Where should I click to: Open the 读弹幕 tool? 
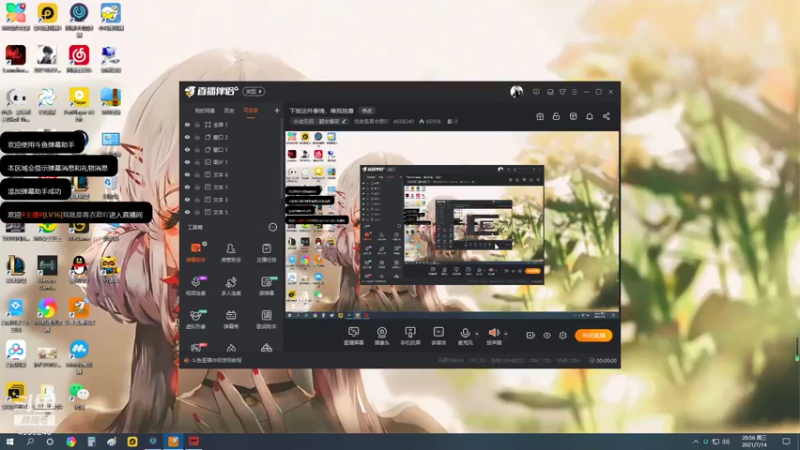(x=266, y=286)
